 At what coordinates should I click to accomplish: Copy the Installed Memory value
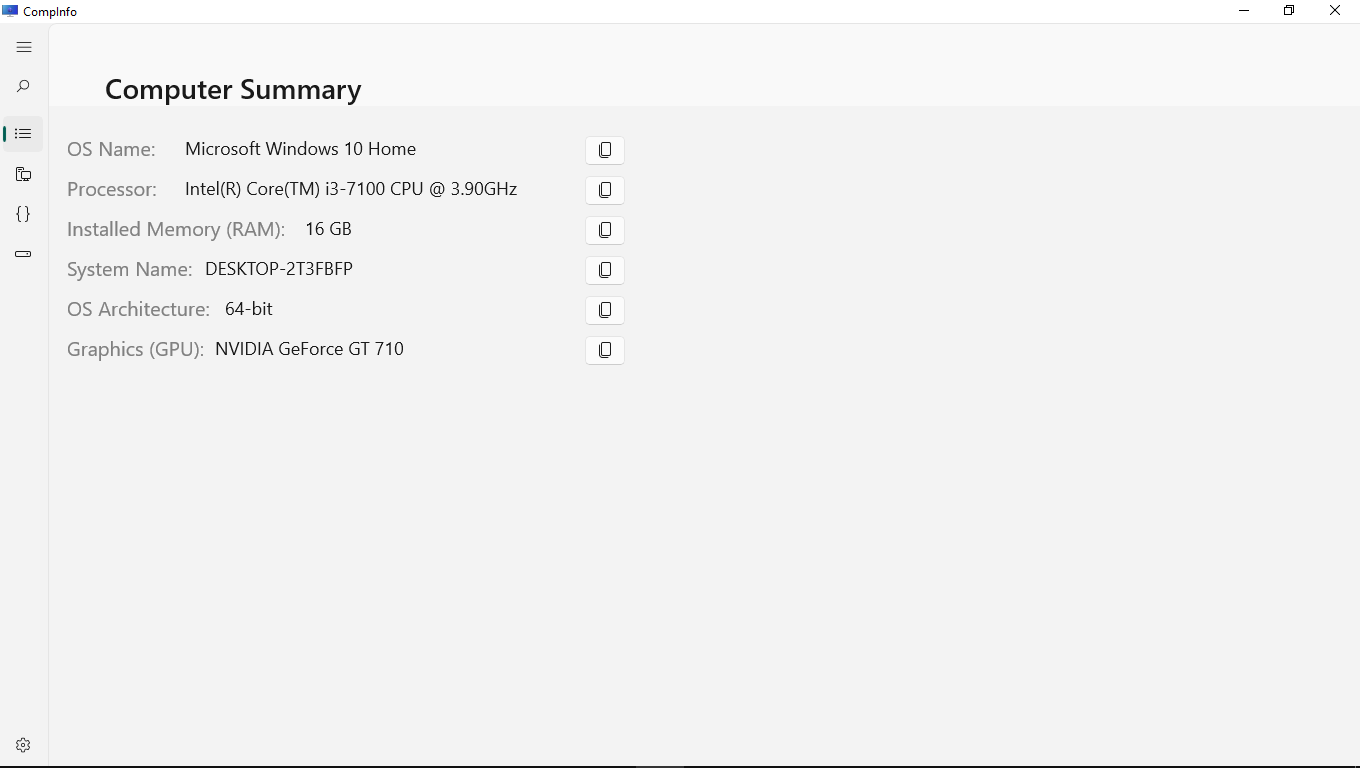[605, 230]
